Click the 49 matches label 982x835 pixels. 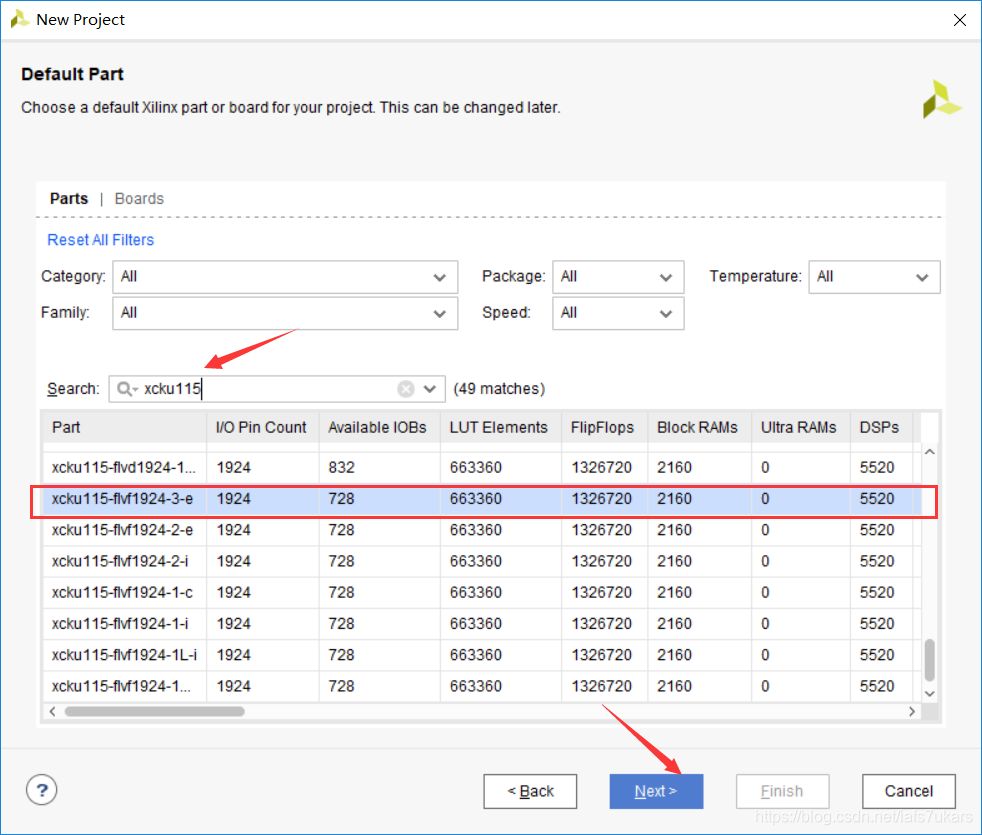(499, 389)
